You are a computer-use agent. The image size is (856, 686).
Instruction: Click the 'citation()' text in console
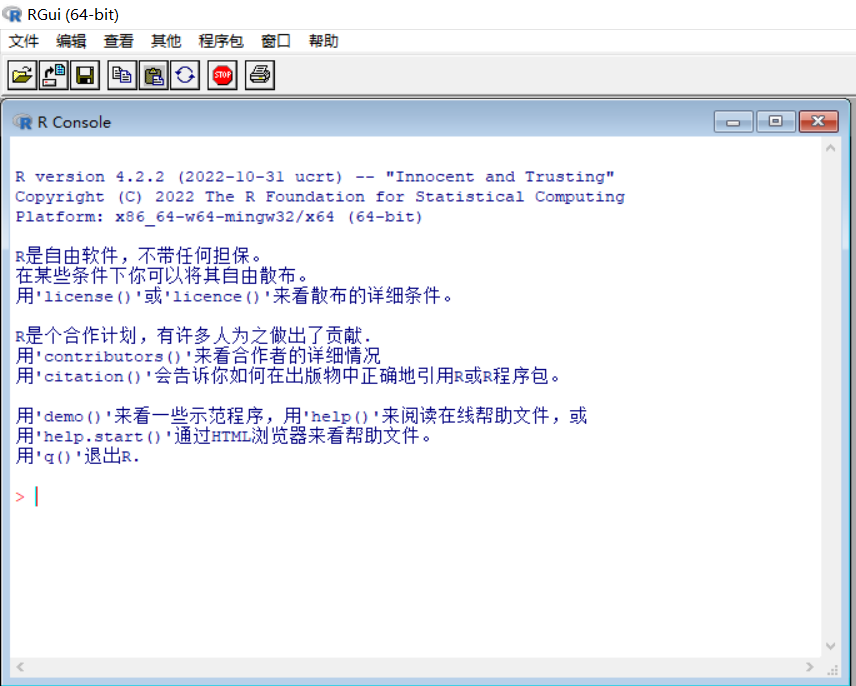tap(94, 377)
